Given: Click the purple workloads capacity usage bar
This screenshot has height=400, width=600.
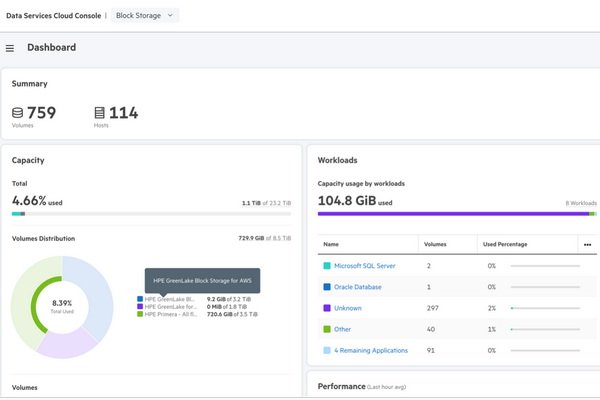Looking at the screenshot, I should coord(452,213).
